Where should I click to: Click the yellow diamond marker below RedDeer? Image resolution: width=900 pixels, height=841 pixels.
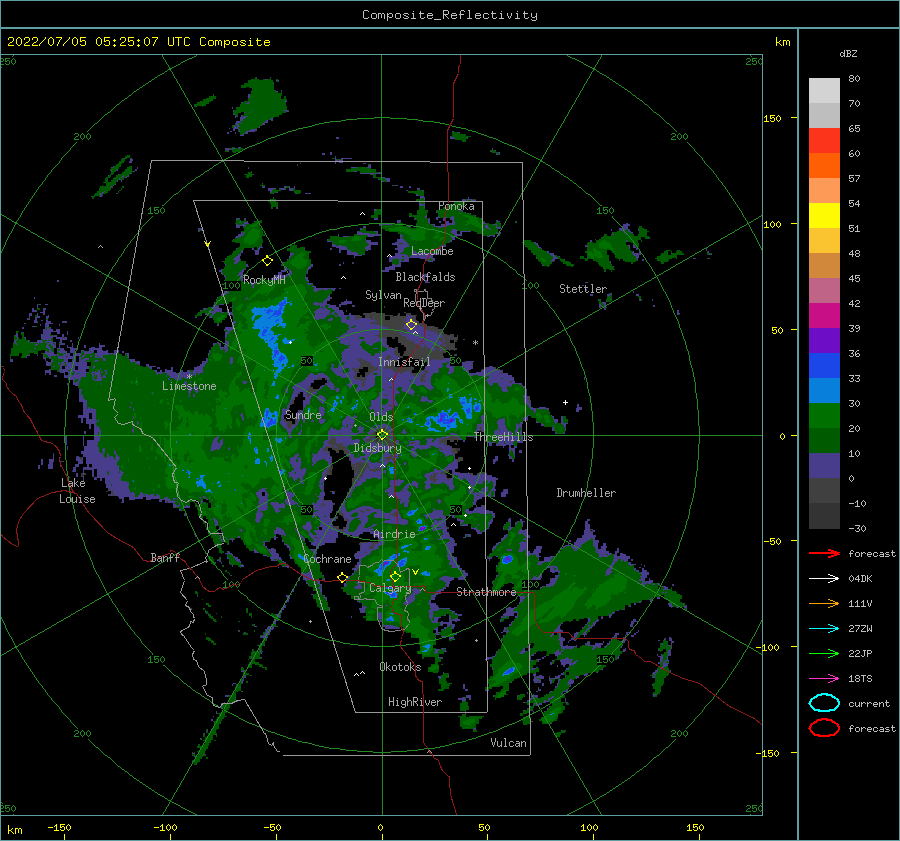coord(412,325)
